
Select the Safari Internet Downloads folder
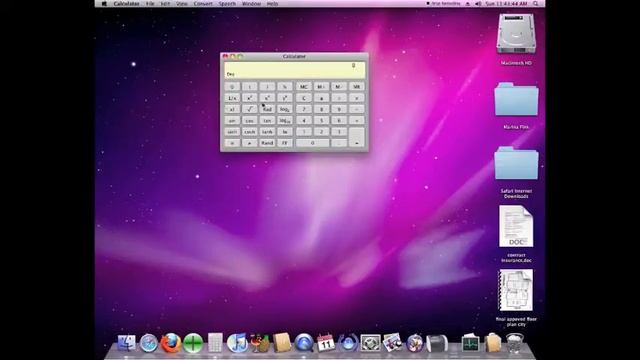coord(516,163)
